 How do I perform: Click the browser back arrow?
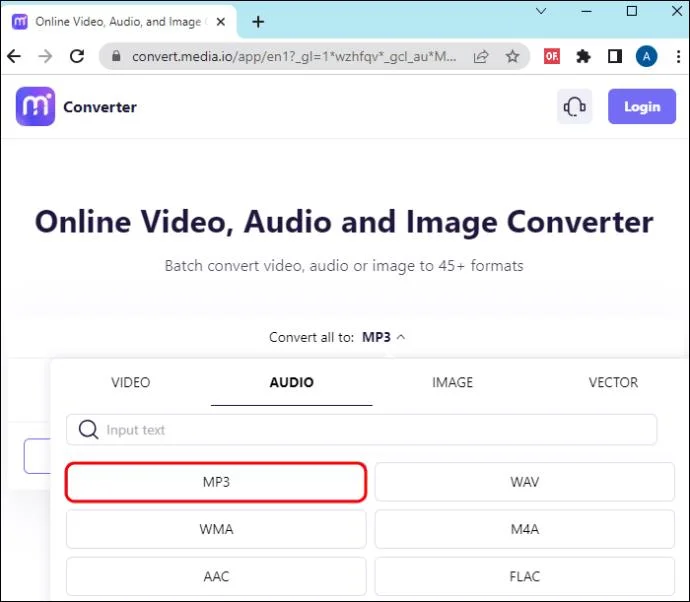tap(14, 56)
